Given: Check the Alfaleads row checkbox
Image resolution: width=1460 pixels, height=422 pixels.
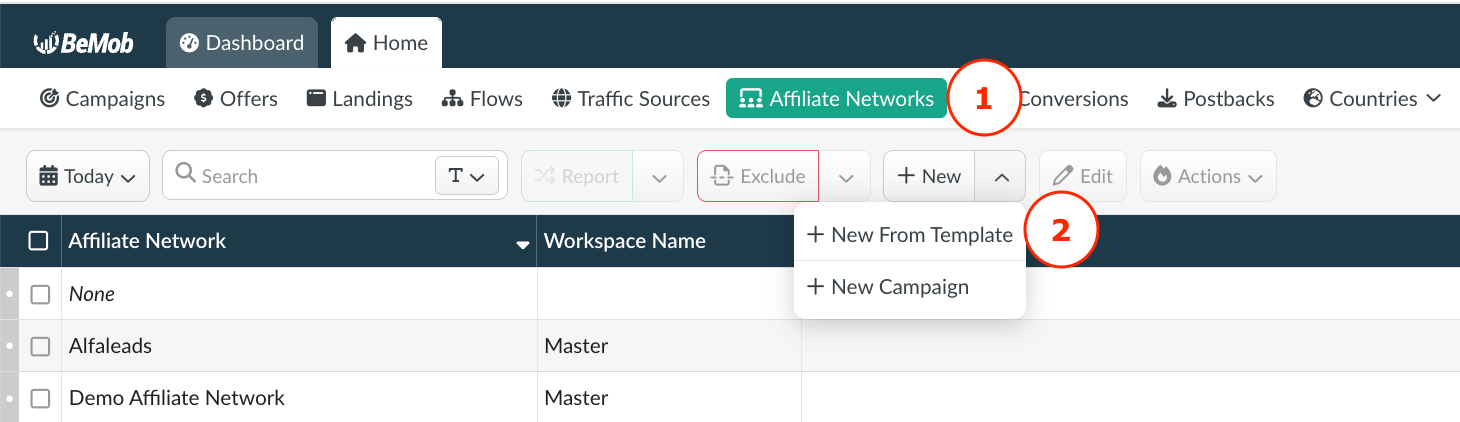Looking at the screenshot, I should (x=40, y=346).
